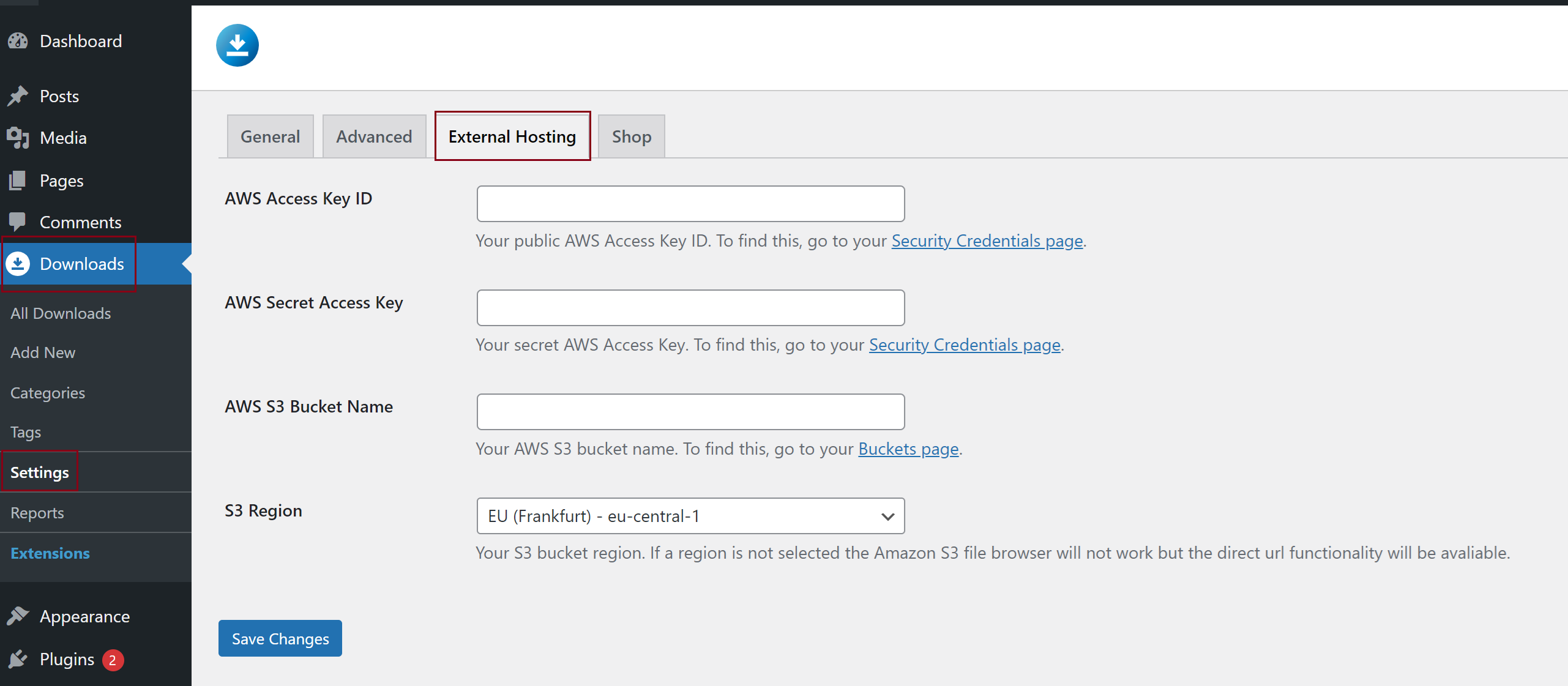Open Reports submenu item

point(37,513)
